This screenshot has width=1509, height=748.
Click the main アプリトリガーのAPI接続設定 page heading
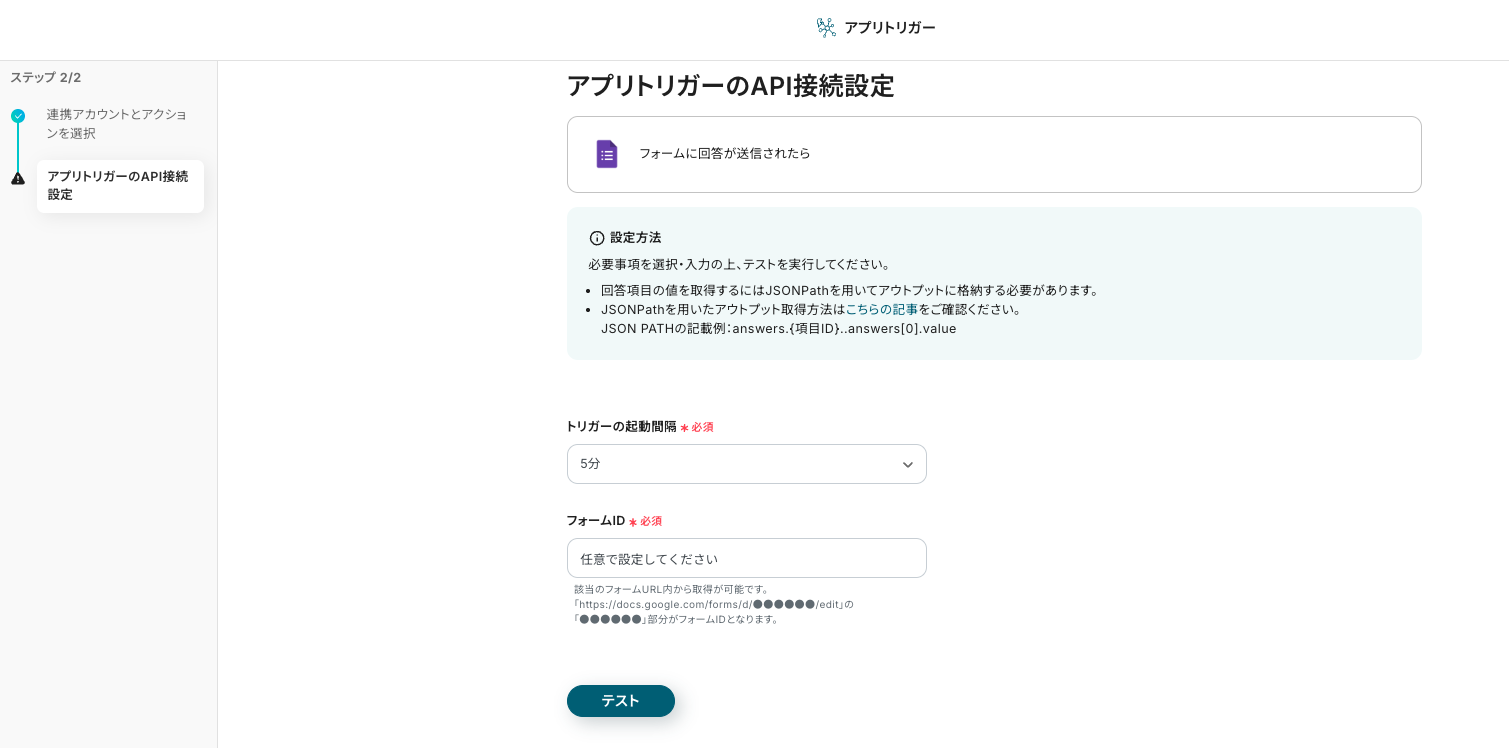(730, 86)
